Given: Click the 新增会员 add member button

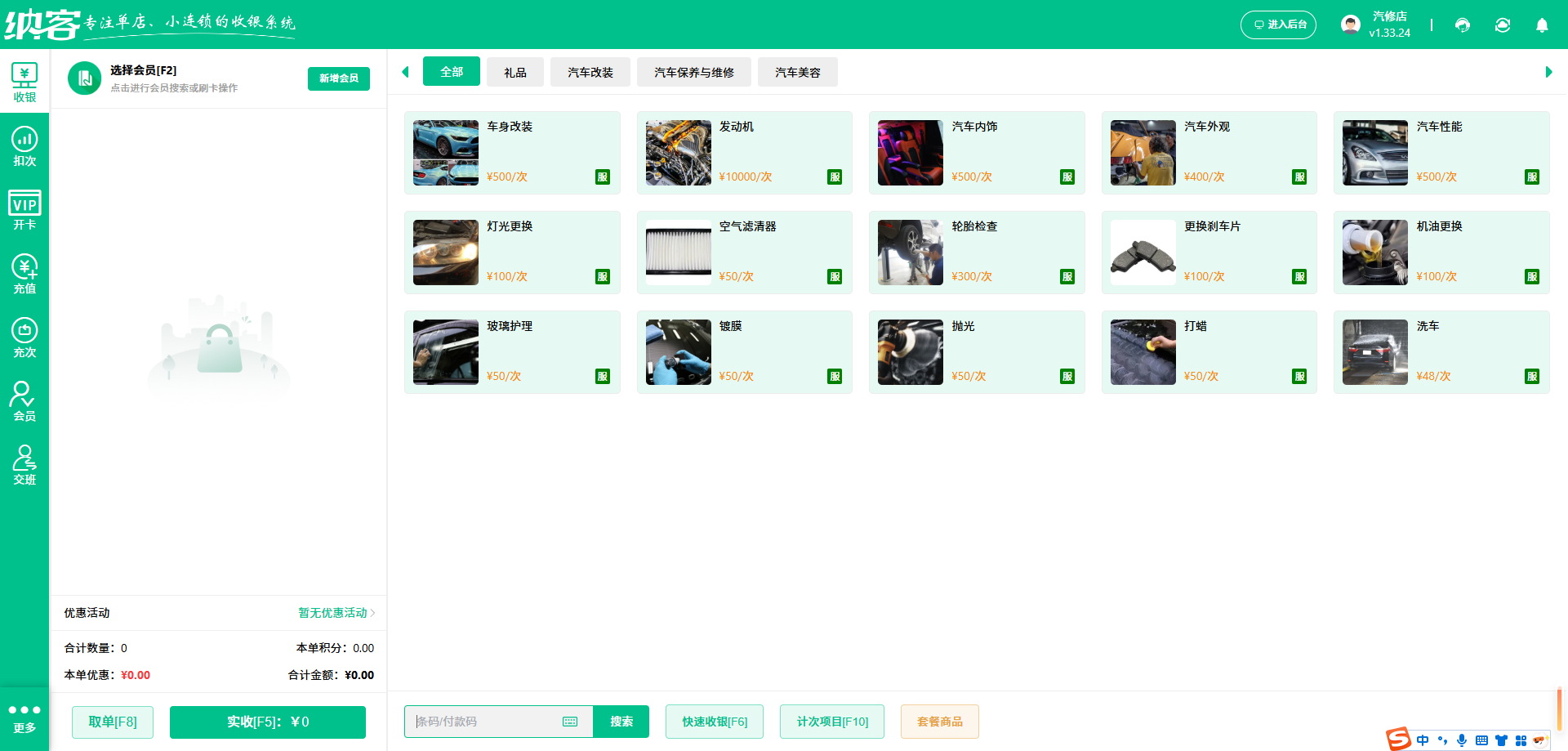Looking at the screenshot, I should 338,78.
